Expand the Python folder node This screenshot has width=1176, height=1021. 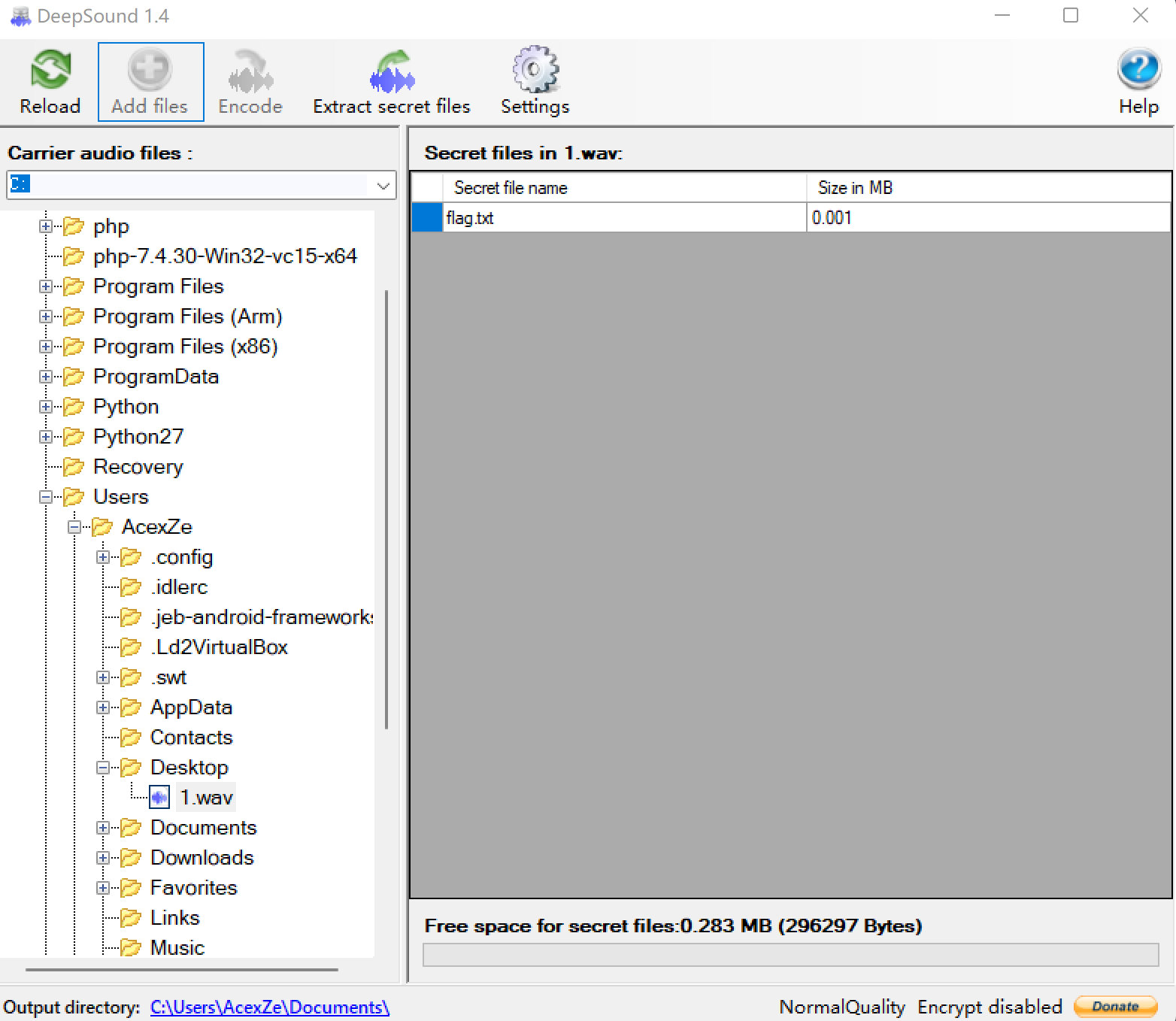46,406
